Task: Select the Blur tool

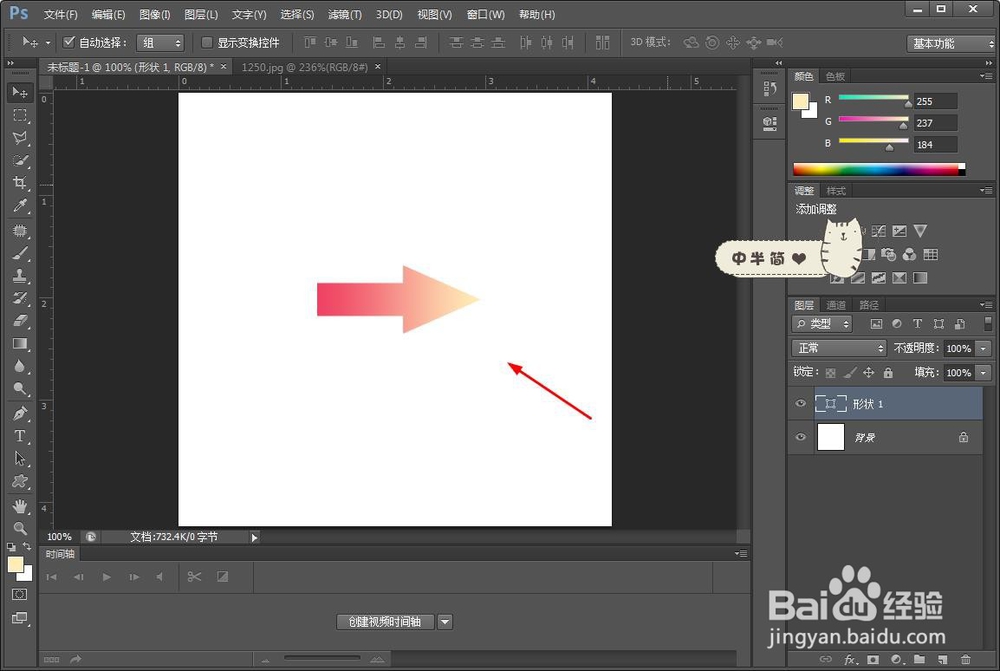Action: click(x=20, y=366)
